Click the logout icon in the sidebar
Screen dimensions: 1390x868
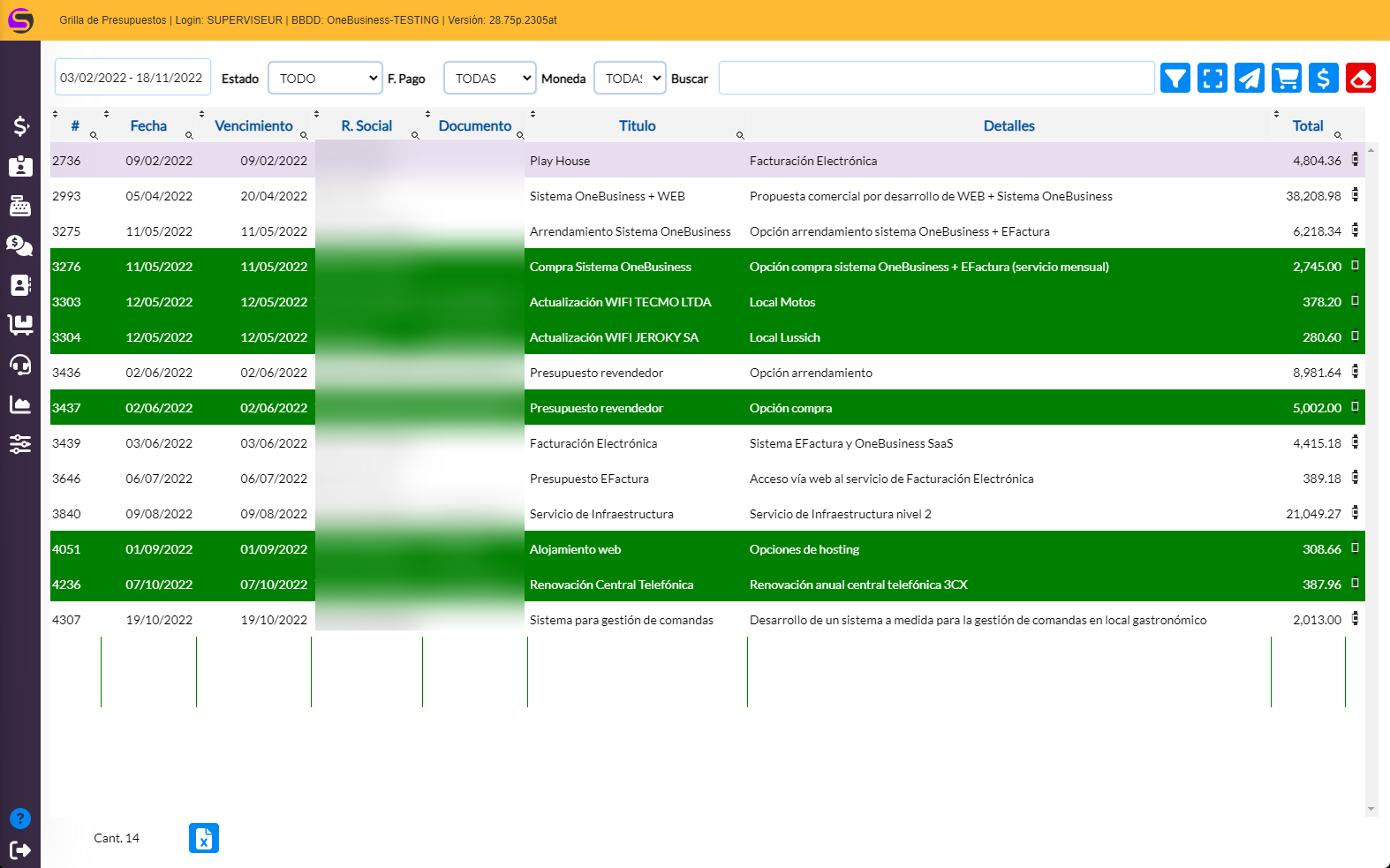(20, 849)
